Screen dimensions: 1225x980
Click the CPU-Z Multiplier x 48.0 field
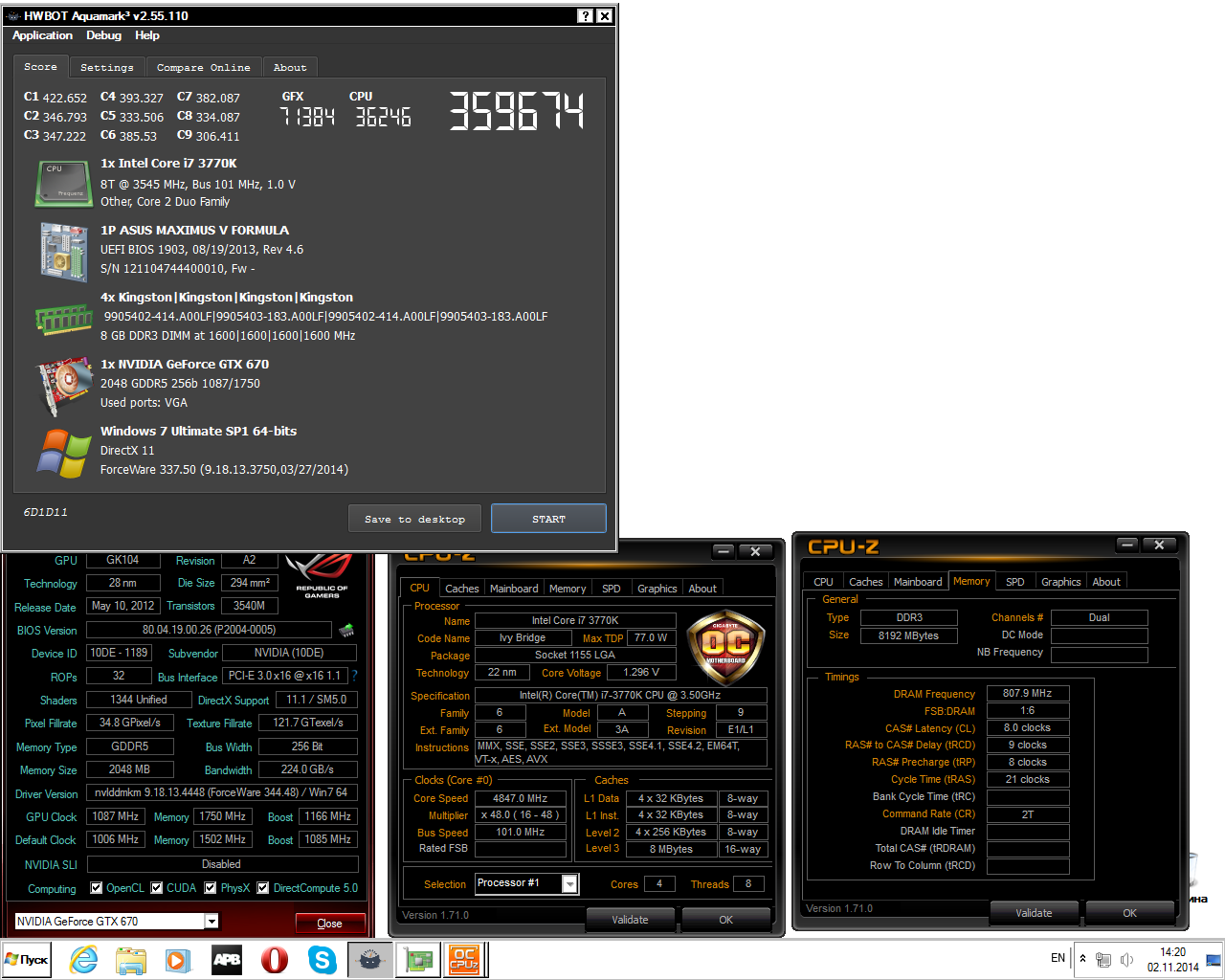coord(521,815)
